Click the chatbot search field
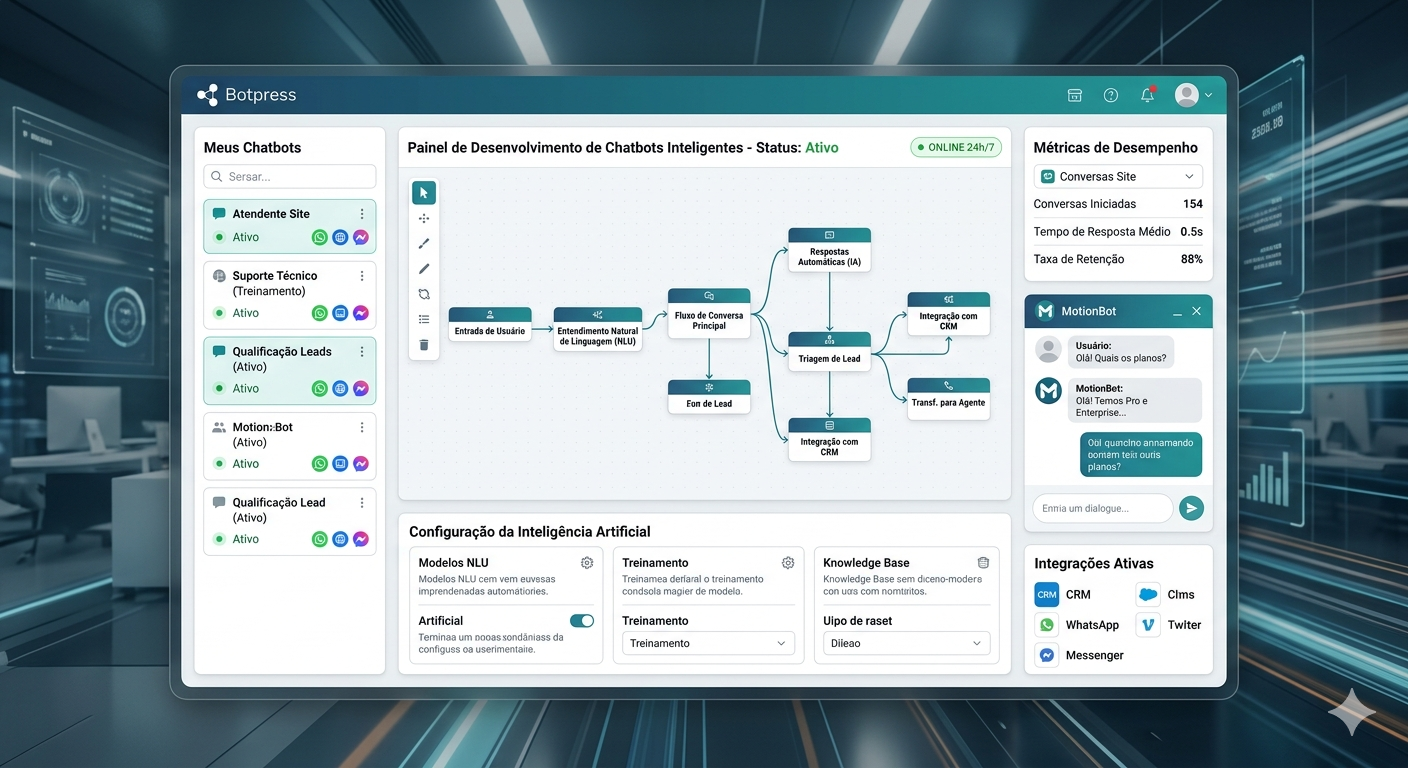 coord(290,176)
